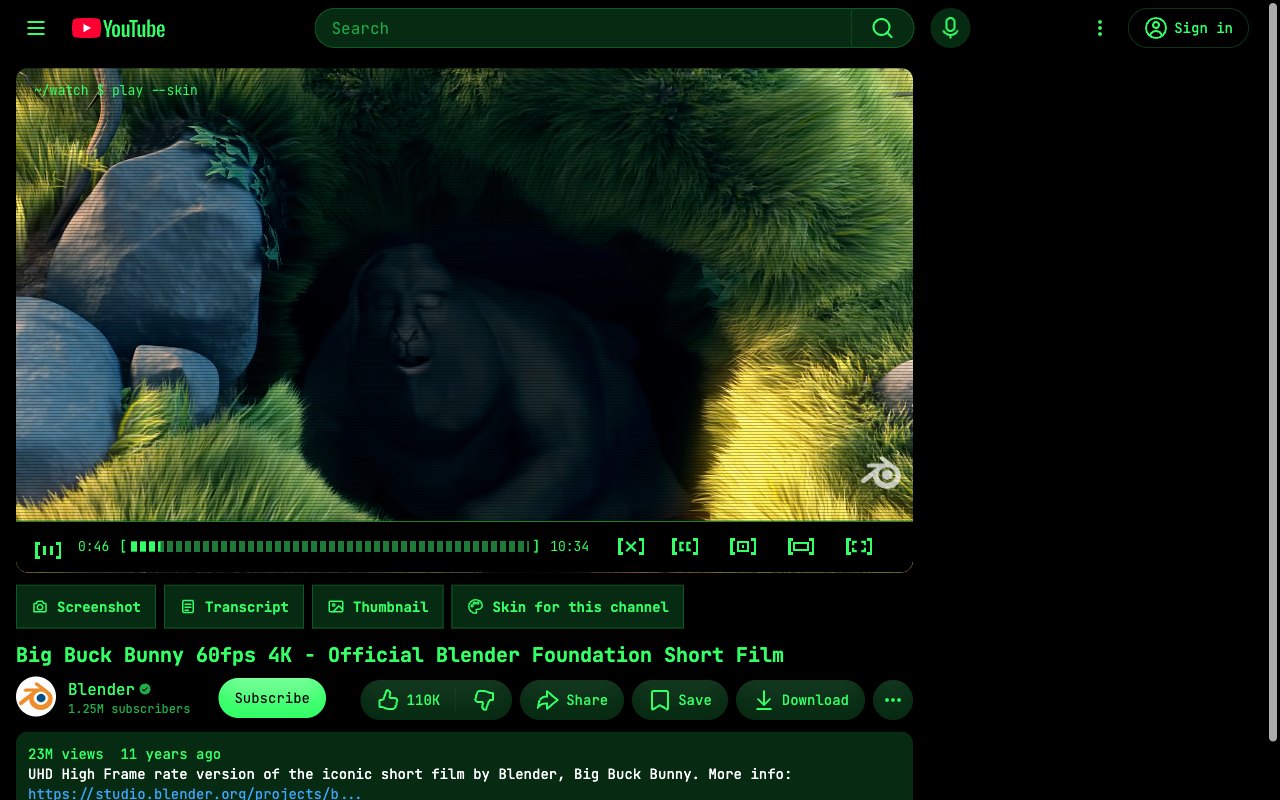Like the video with 110K likes
Image resolution: width=1280 pixels, height=800 pixels.
408,700
